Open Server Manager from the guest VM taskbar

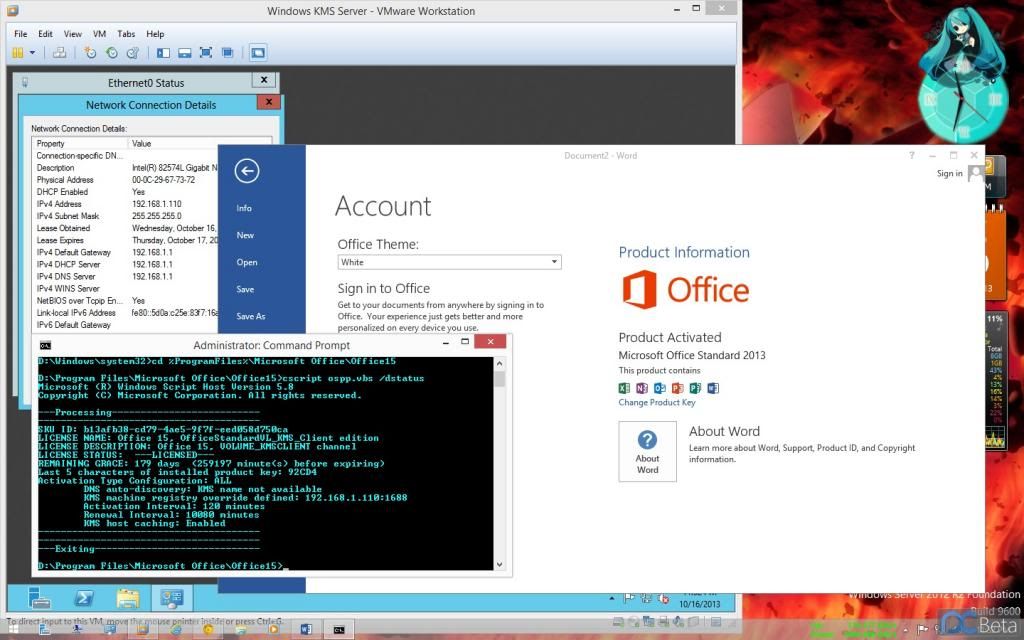click(40, 598)
